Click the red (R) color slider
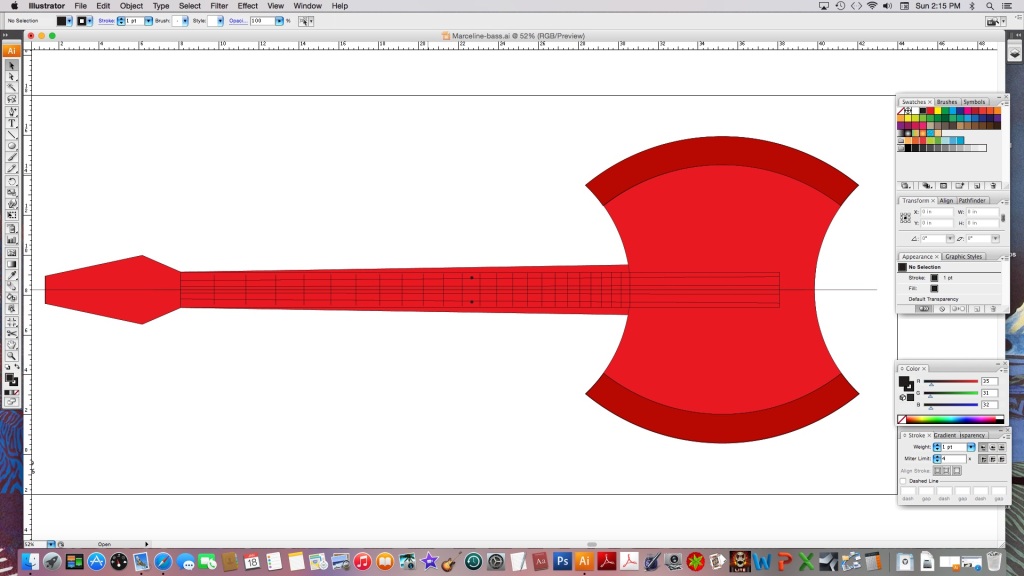The height and width of the screenshot is (576, 1024). click(x=951, y=381)
